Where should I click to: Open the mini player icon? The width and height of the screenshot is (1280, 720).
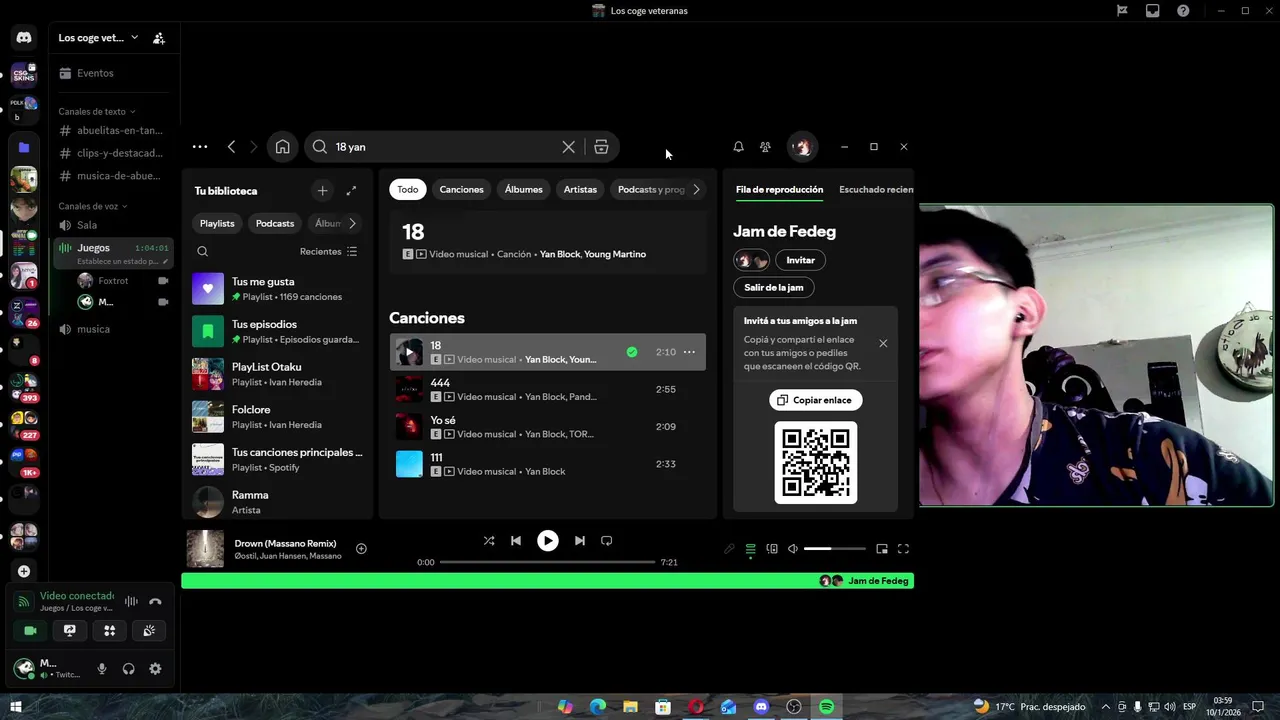coord(882,548)
